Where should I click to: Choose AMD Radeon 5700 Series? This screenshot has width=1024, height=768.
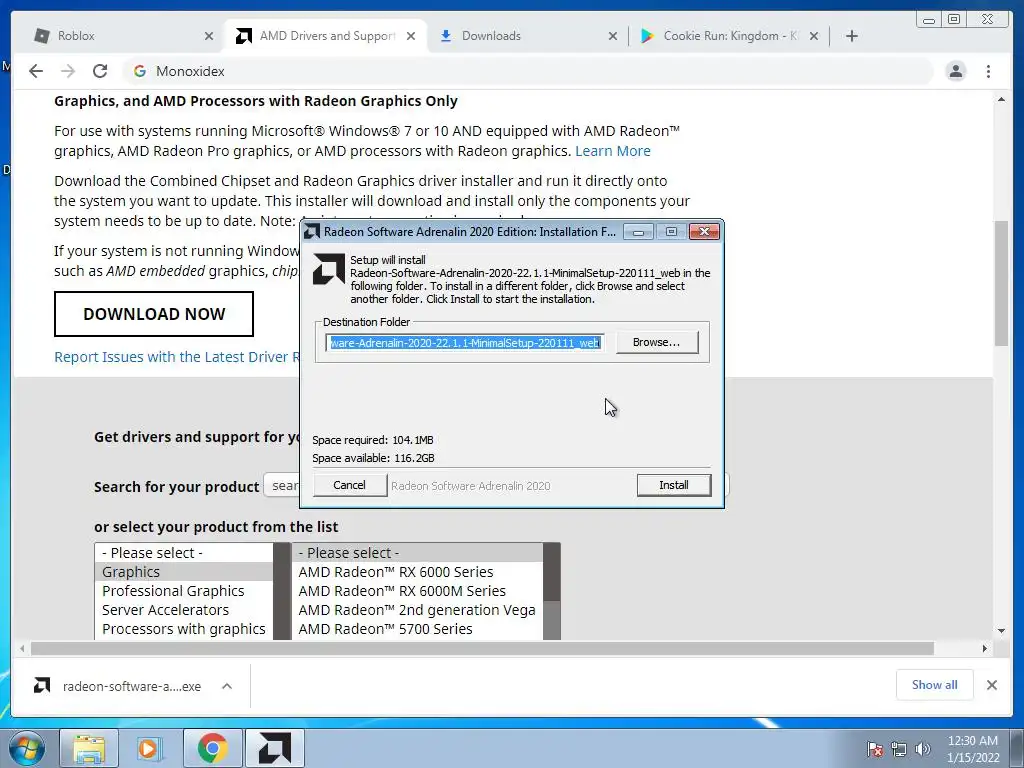coord(417,628)
